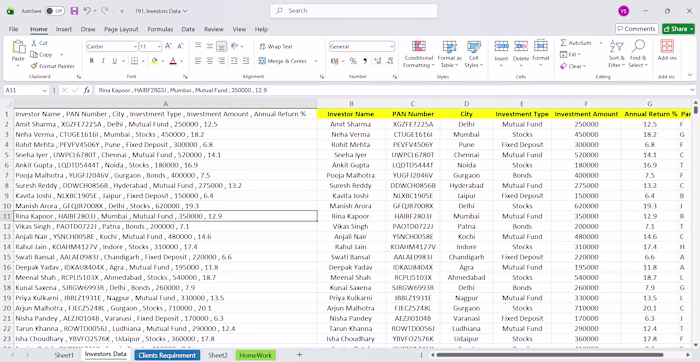Align text left in cell
The width and height of the screenshot is (700, 362).
click(198, 61)
